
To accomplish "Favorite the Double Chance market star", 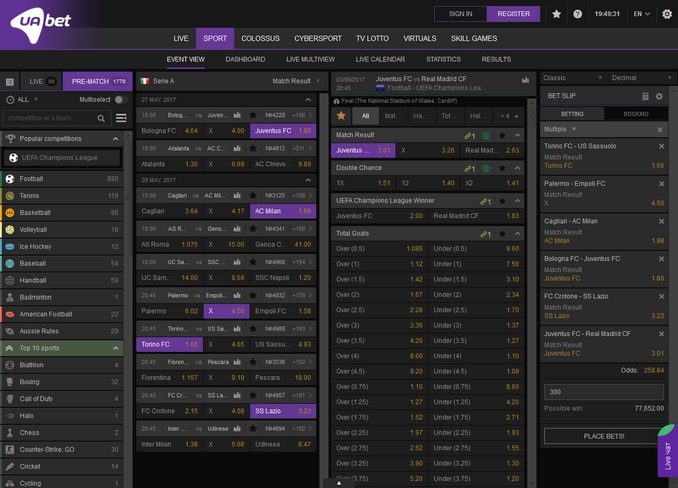I will [502, 168].
